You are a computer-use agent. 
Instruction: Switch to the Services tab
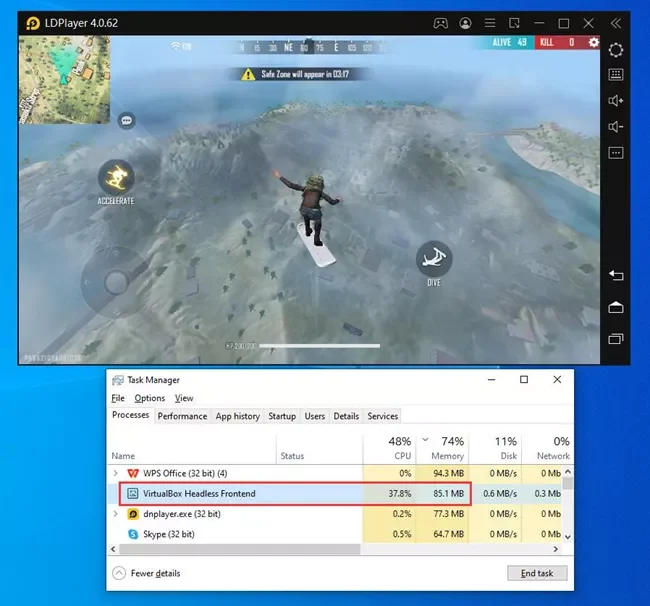383,416
